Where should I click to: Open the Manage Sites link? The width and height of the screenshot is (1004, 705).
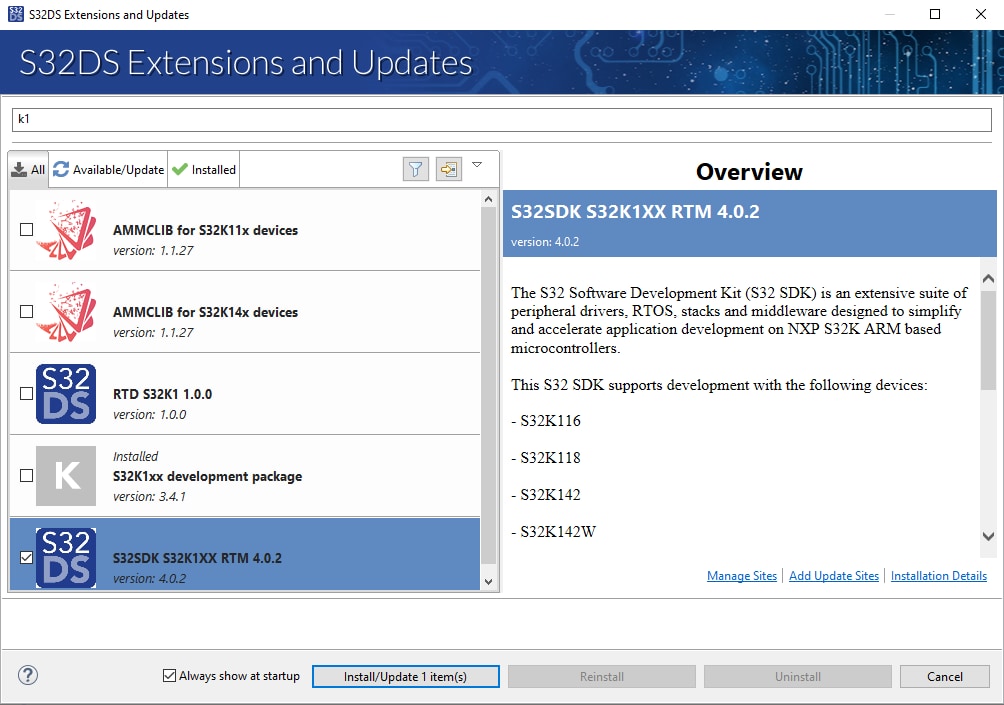point(741,576)
